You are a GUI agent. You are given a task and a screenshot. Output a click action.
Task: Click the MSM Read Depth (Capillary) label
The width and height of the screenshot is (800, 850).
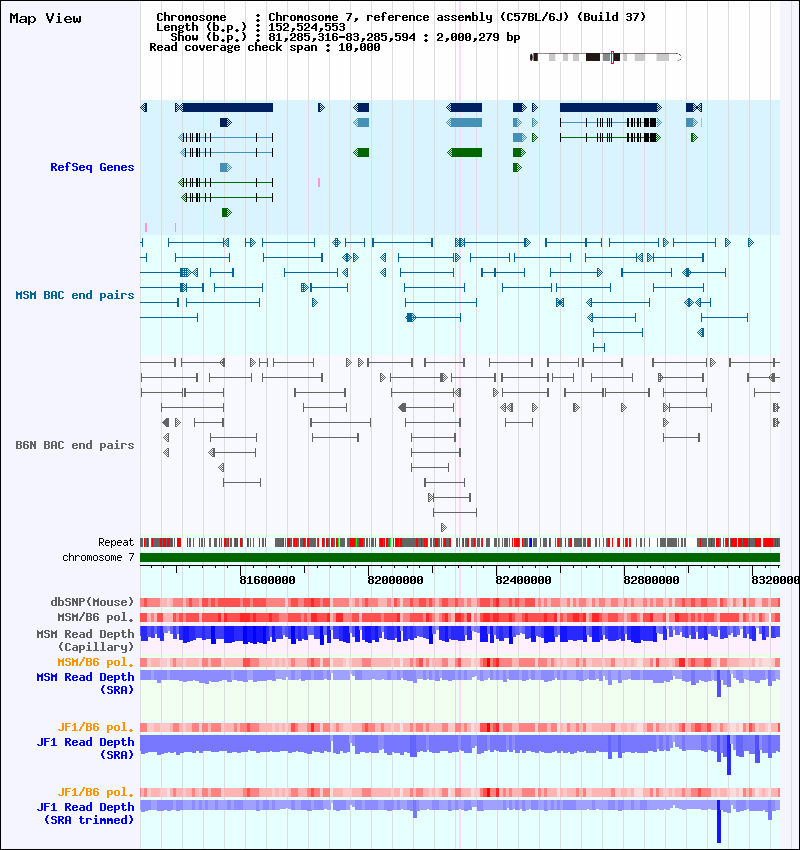pyautogui.click(x=85, y=640)
